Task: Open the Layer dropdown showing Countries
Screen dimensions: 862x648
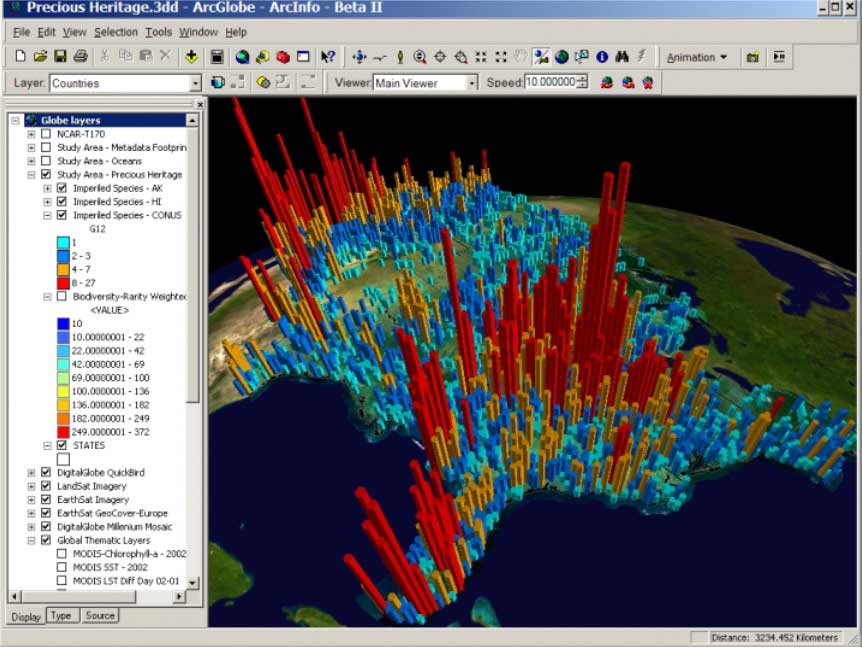Action: [195, 83]
